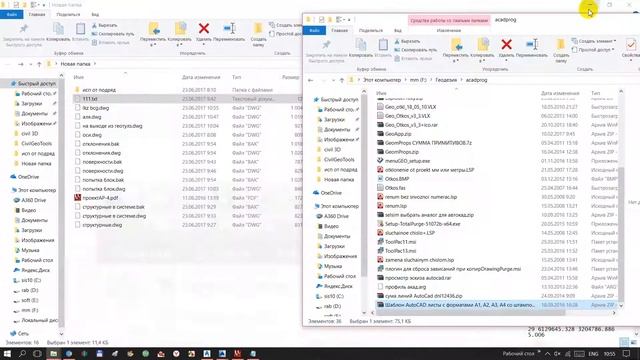Open the Вид tab in Новая папка window
Screen dimensions: 640x360
[x=95, y=15]
